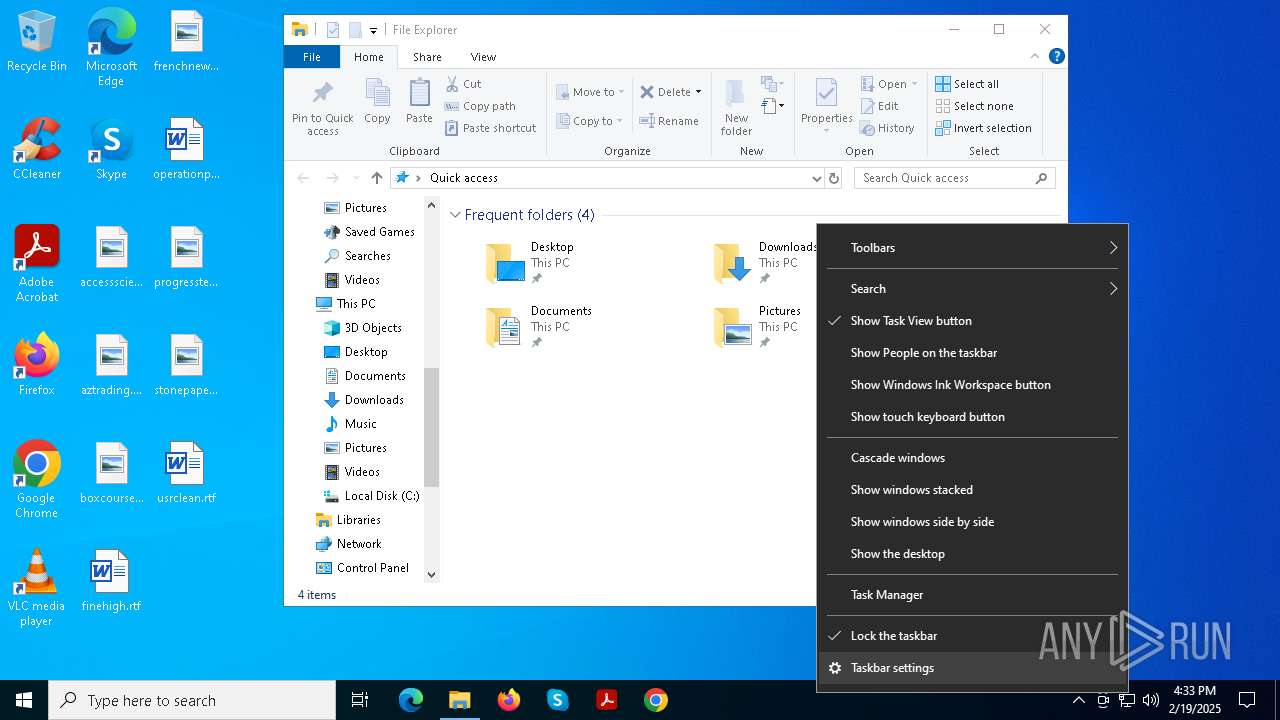Image resolution: width=1280 pixels, height=720 pixels.
Task: Choose Cascade windows menu item
Action: 972,458
